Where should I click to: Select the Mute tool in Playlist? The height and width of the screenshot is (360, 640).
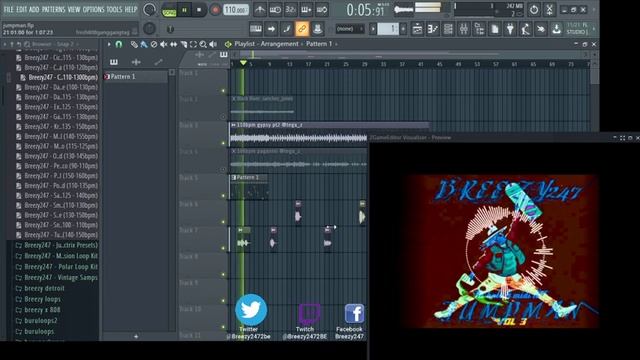point(163,44)
